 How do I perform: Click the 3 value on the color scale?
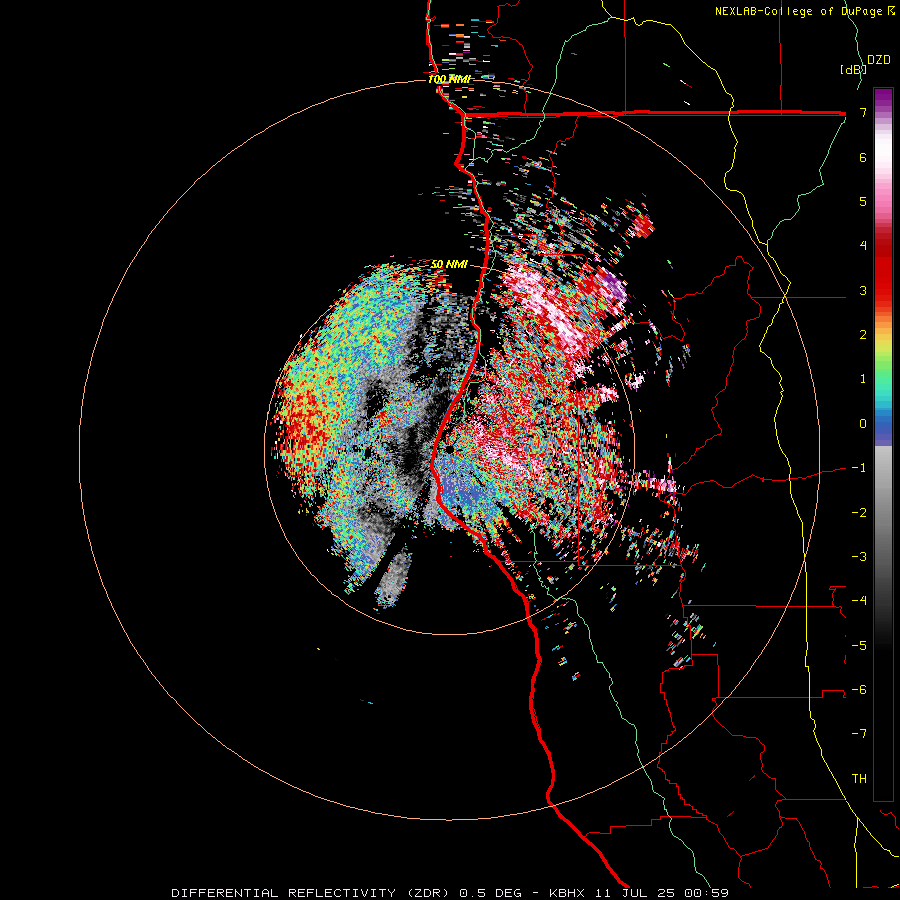[x=863, y=290]
